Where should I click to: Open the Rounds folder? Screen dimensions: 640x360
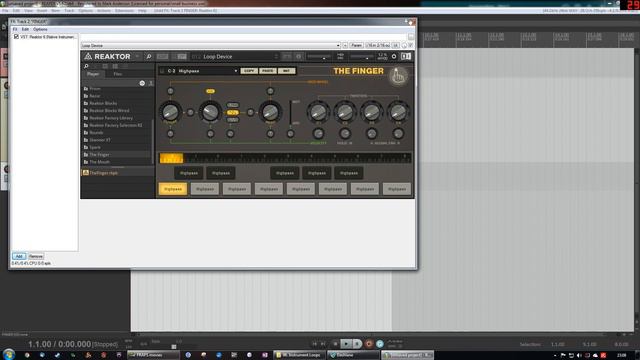[96, 133]
